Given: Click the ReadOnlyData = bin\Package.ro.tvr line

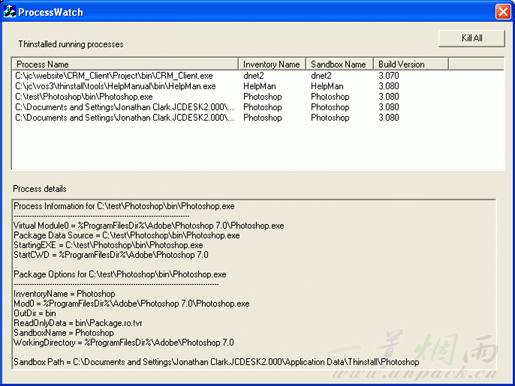Looking at the screenshot, I should point(78,323).
